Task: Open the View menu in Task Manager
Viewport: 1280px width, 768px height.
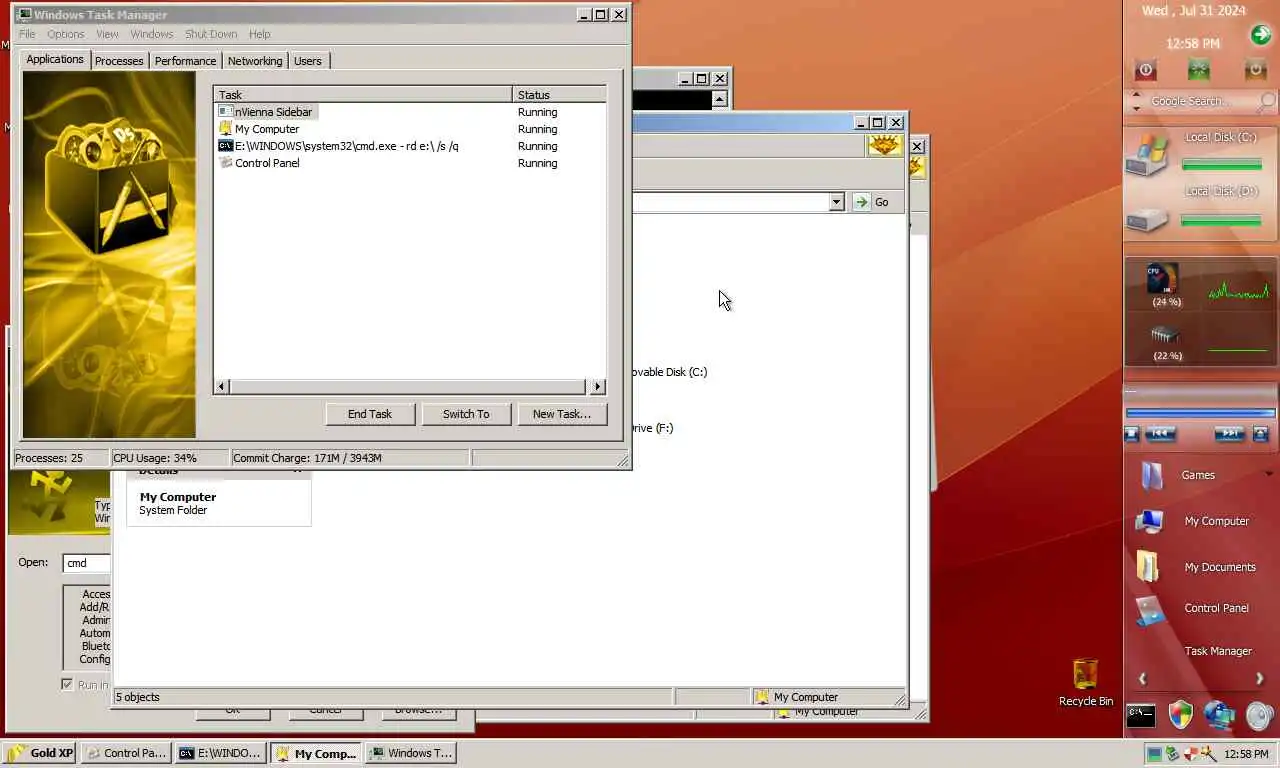Action: 107,34
